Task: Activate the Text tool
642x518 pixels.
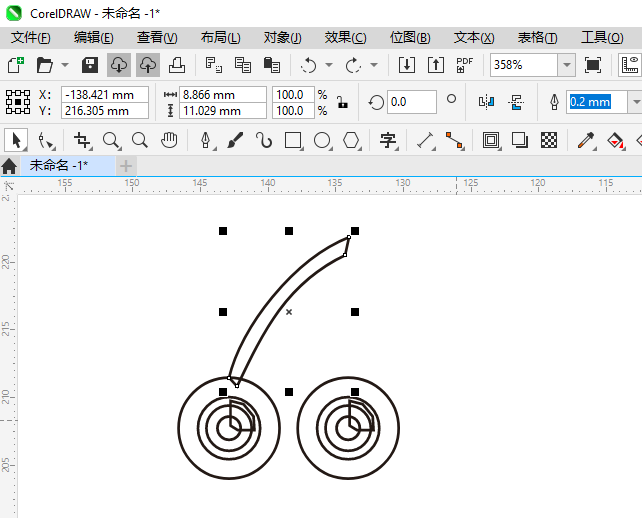Action: click(387, 140)
